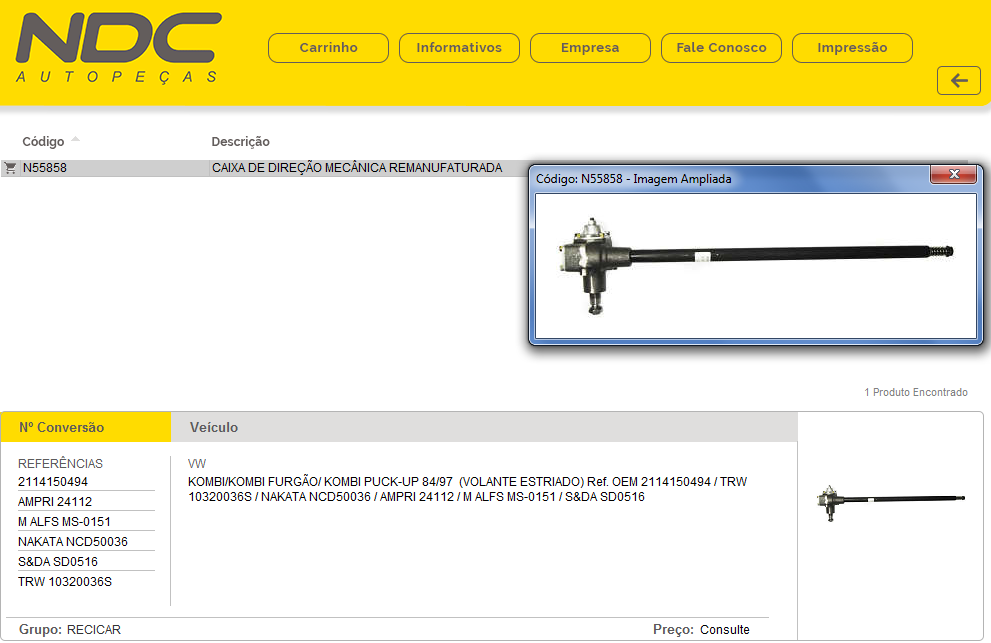The image size is (991, 643).
Task: Open the Informativos section
Action: click(x=459, y=48)
